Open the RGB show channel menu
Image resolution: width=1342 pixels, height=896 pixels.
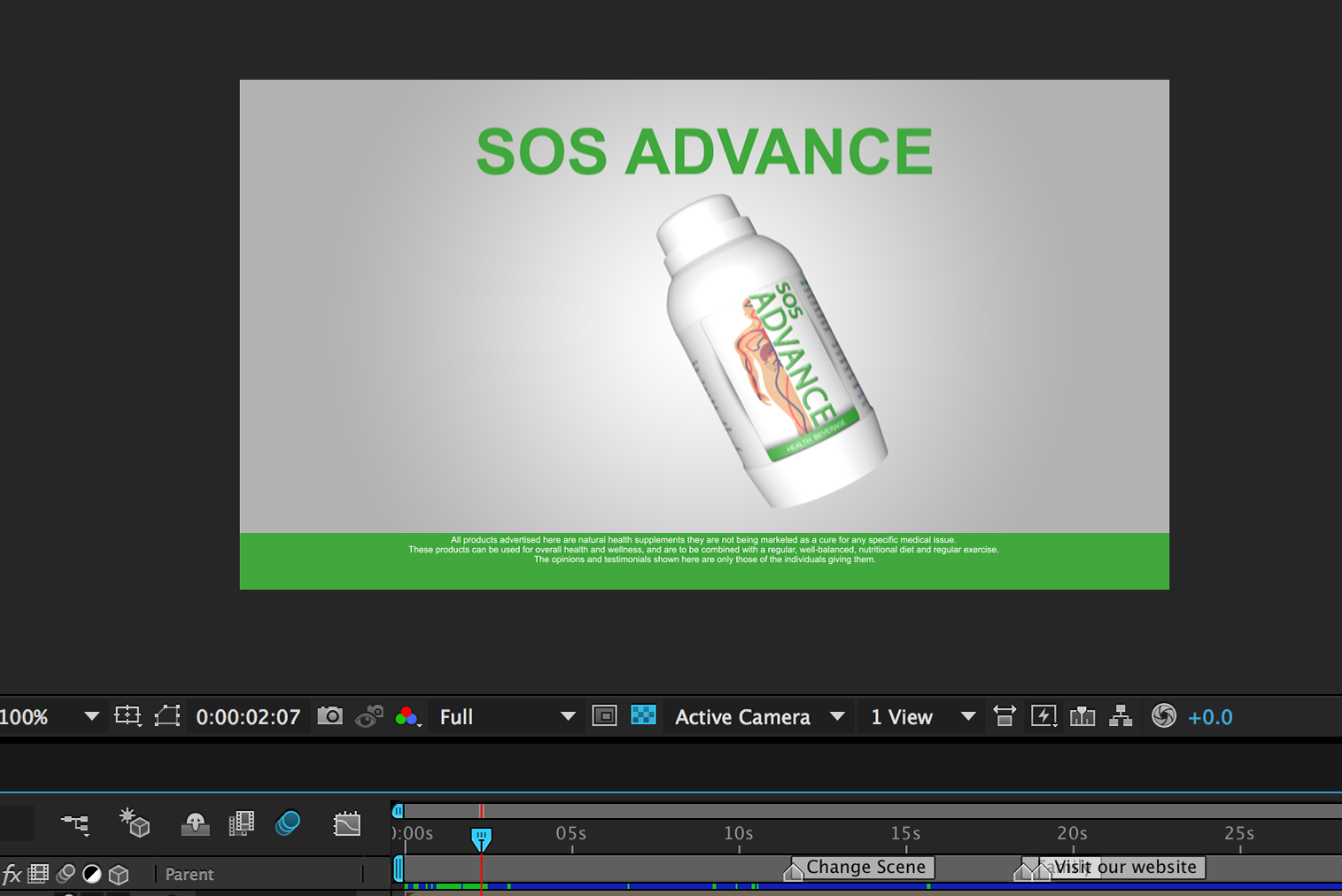point(407,716)
